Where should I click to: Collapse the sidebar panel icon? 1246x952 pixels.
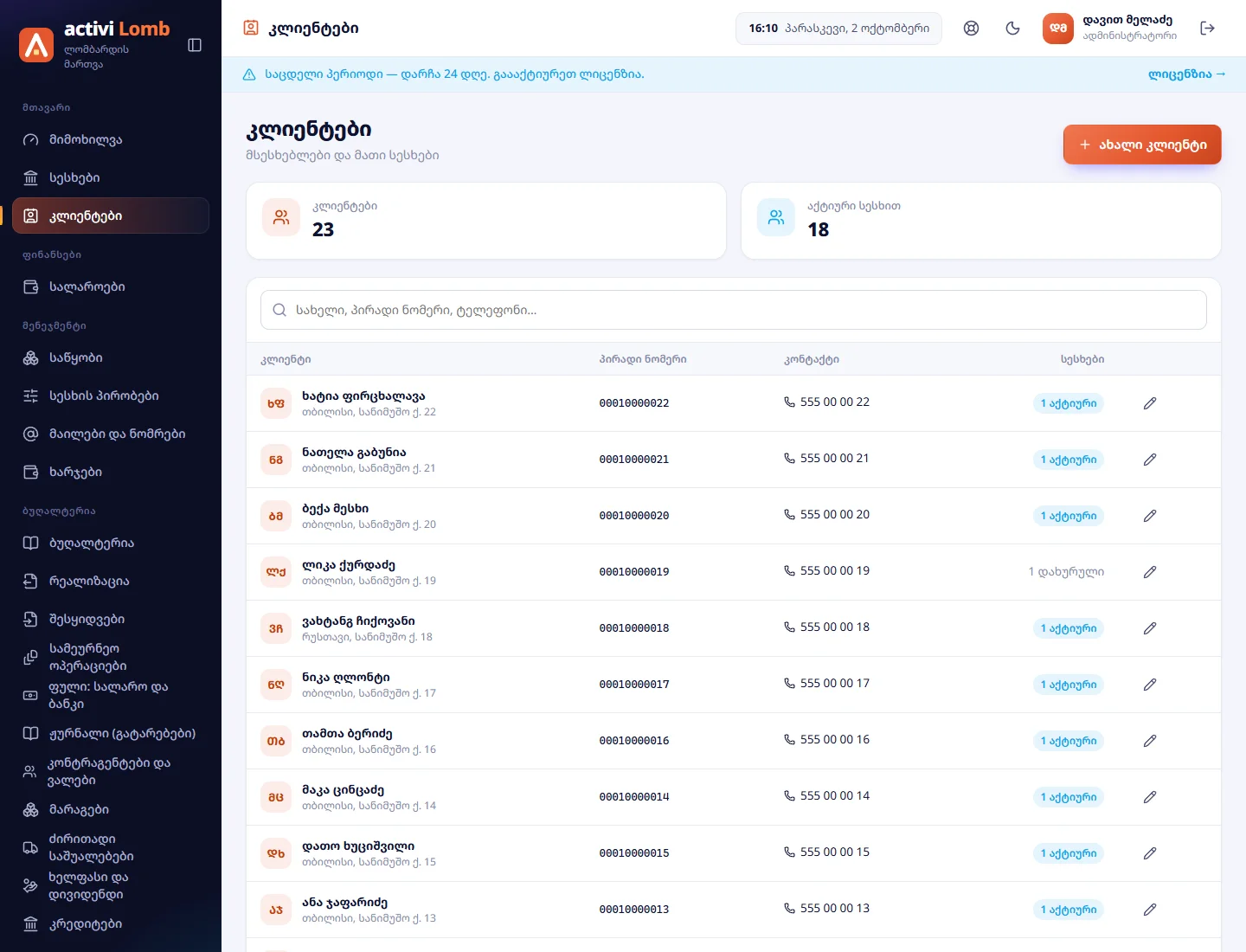pyautogui.click(x=195, y=45)
